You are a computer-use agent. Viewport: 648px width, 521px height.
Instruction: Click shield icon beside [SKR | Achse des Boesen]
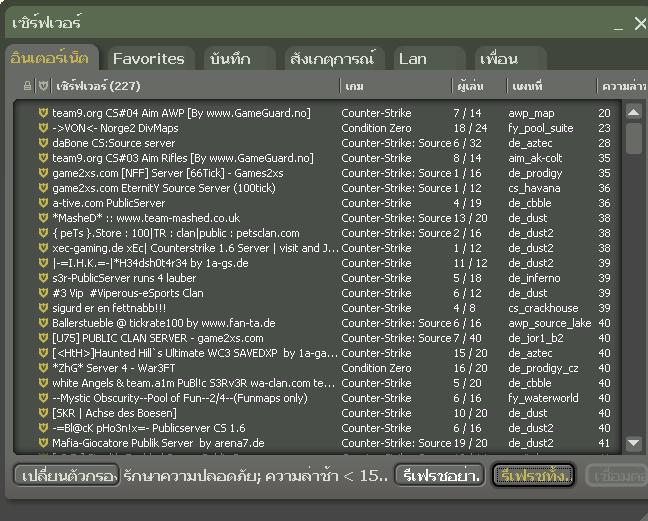[x=43, y=413]
